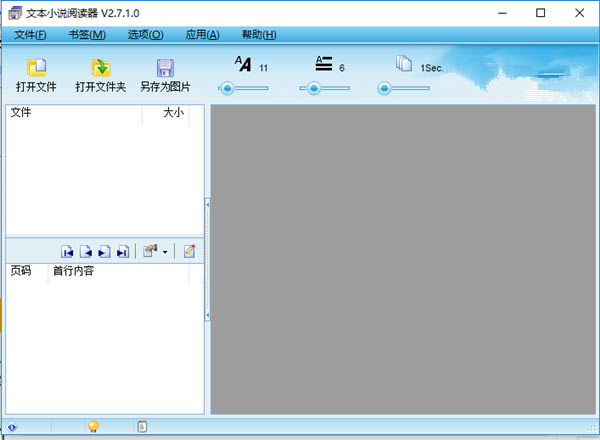Go to next page icon
Viewport: 600px width, 440px height.
[104, 251]
